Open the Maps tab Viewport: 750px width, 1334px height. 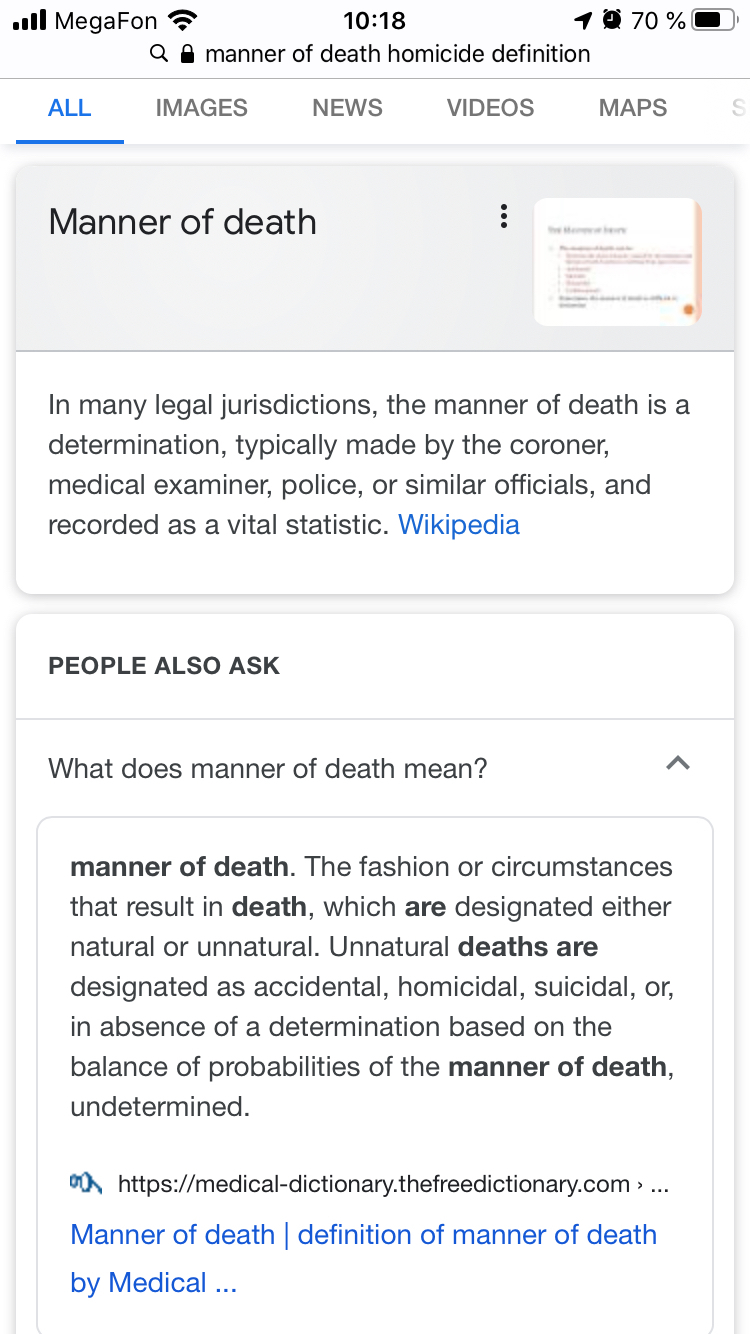pos(632,108)
